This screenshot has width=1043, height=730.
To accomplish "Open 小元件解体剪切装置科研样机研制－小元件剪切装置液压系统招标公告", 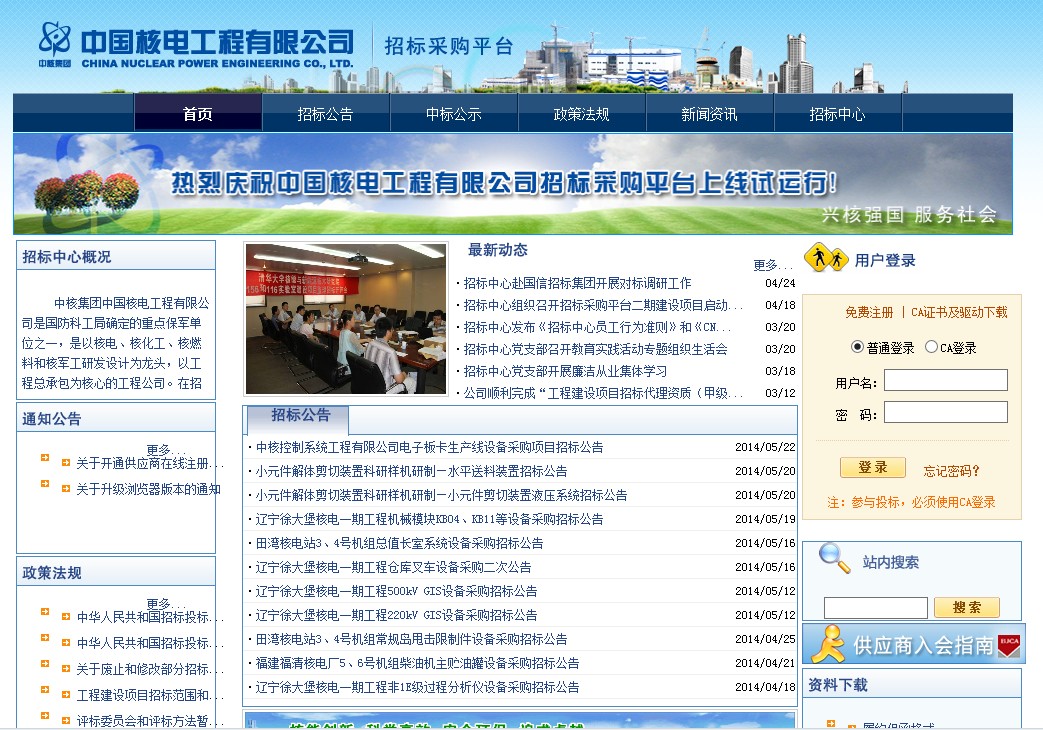I will tap(442, 495).
